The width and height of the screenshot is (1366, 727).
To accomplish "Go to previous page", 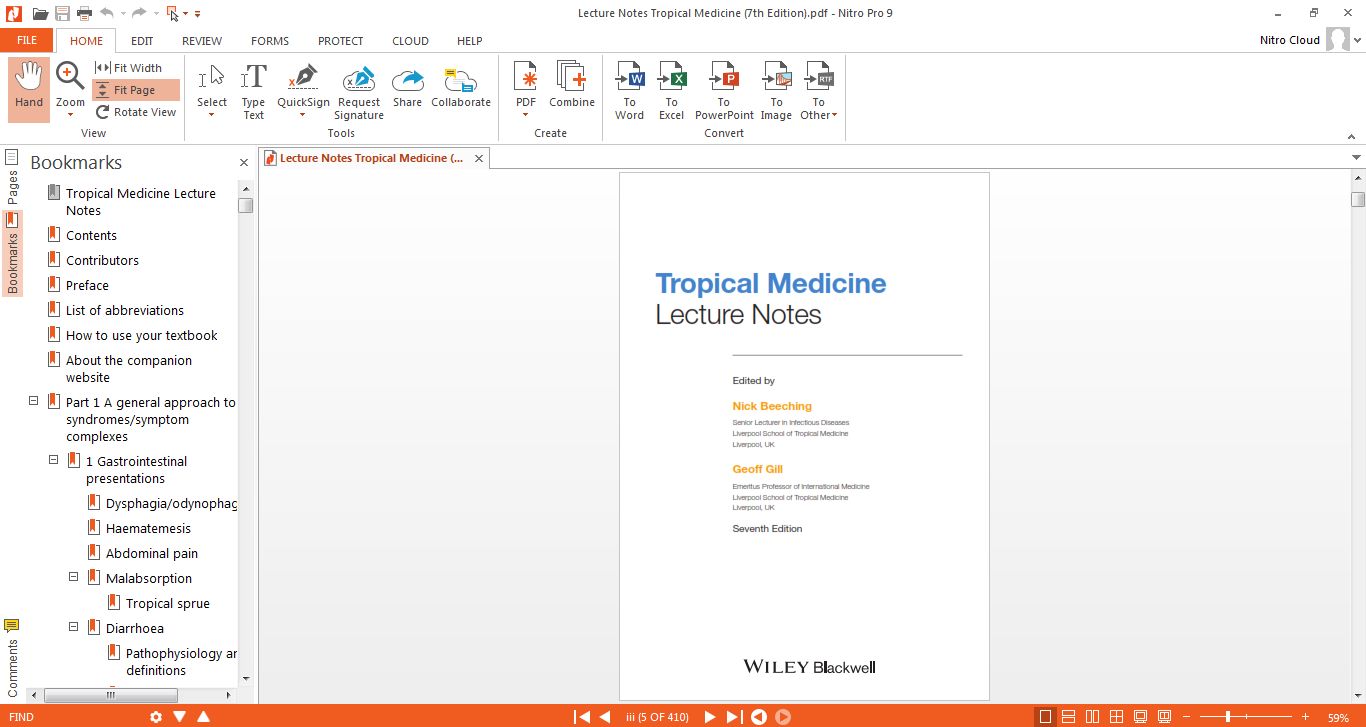I will point(604,717).
